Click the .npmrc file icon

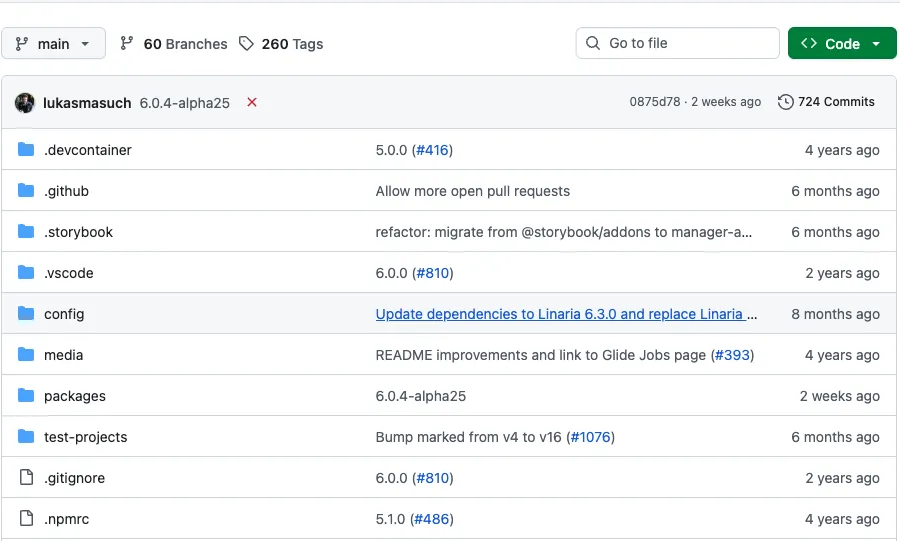[26, 519]
